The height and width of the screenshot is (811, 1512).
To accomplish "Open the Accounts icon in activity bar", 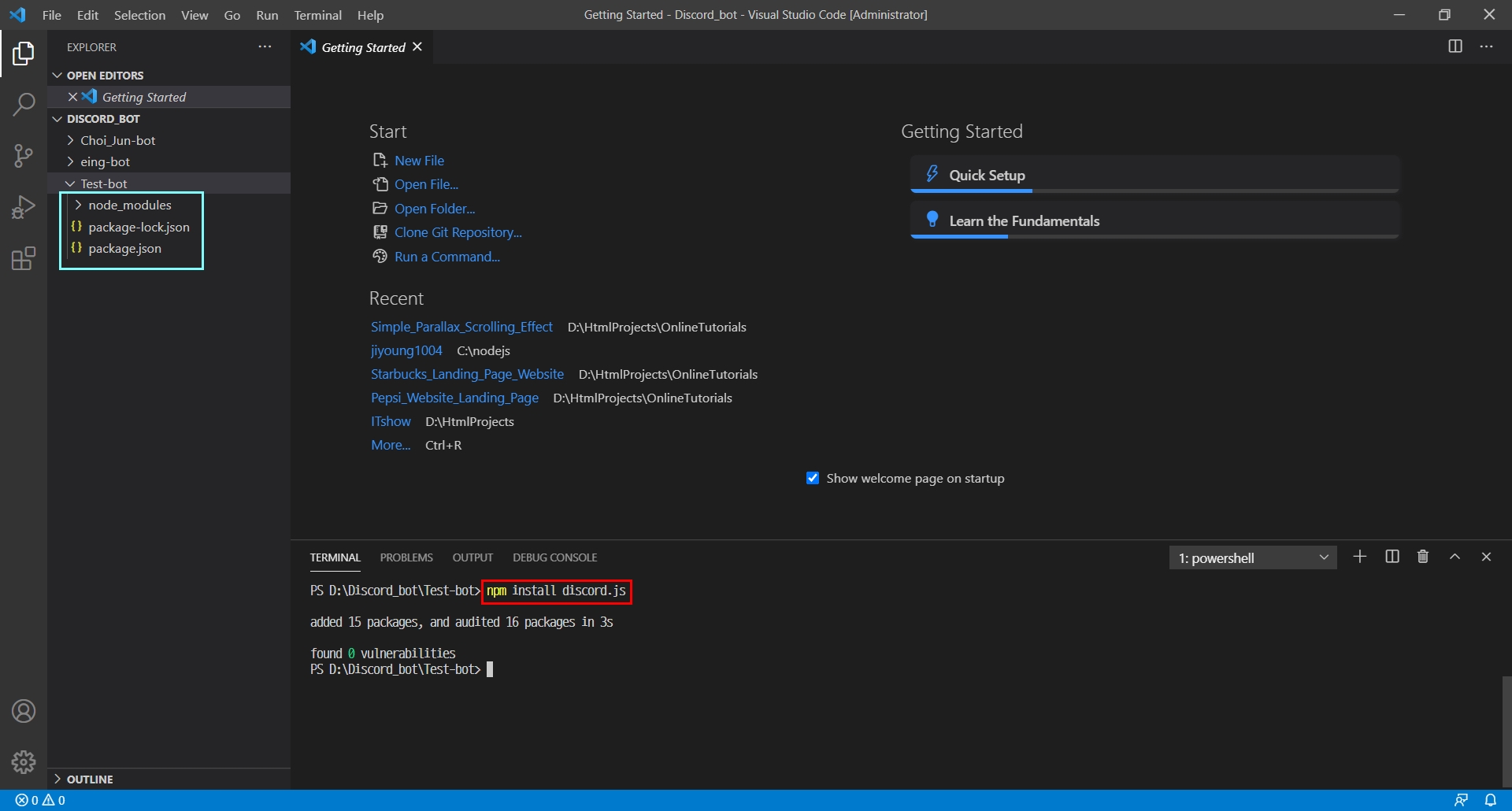I will 24,711.
